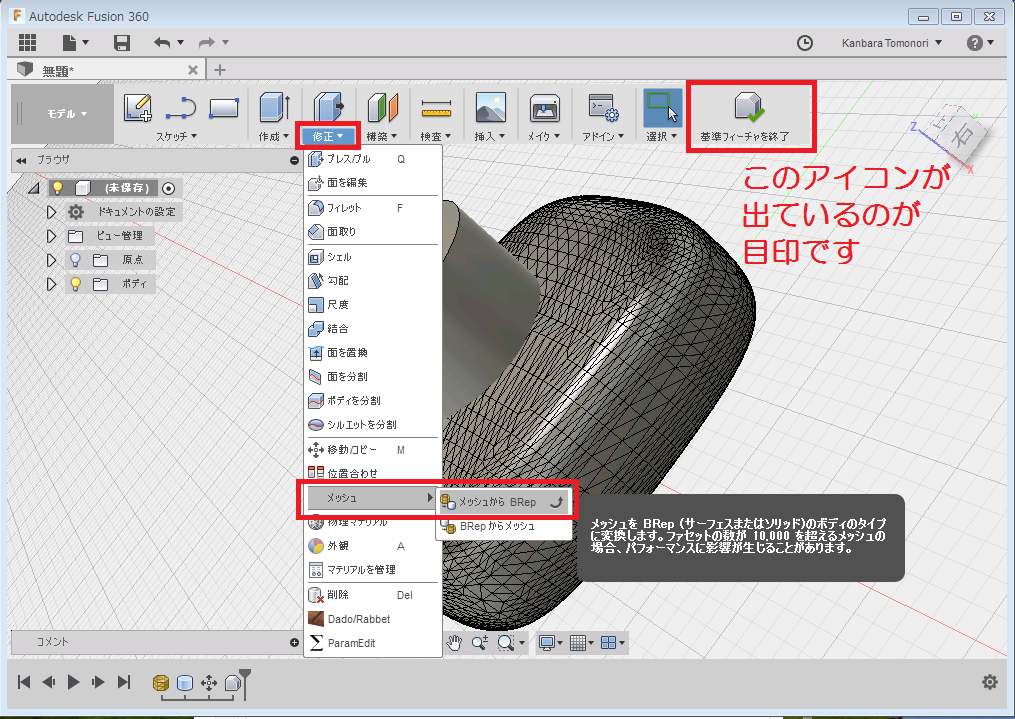Screen dimensions: 1015x719
Task: Expand ボディ tree node
Action: coord(51,284)
